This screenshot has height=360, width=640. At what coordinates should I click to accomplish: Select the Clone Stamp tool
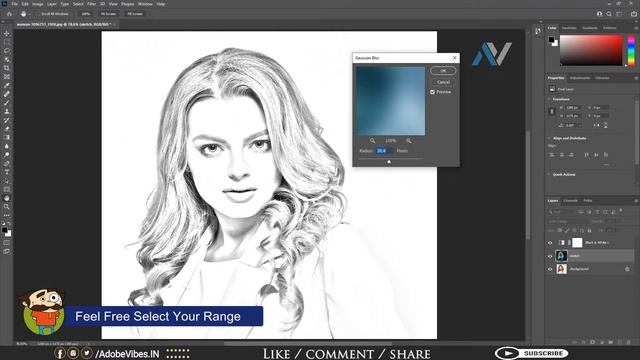pos(7,111)
